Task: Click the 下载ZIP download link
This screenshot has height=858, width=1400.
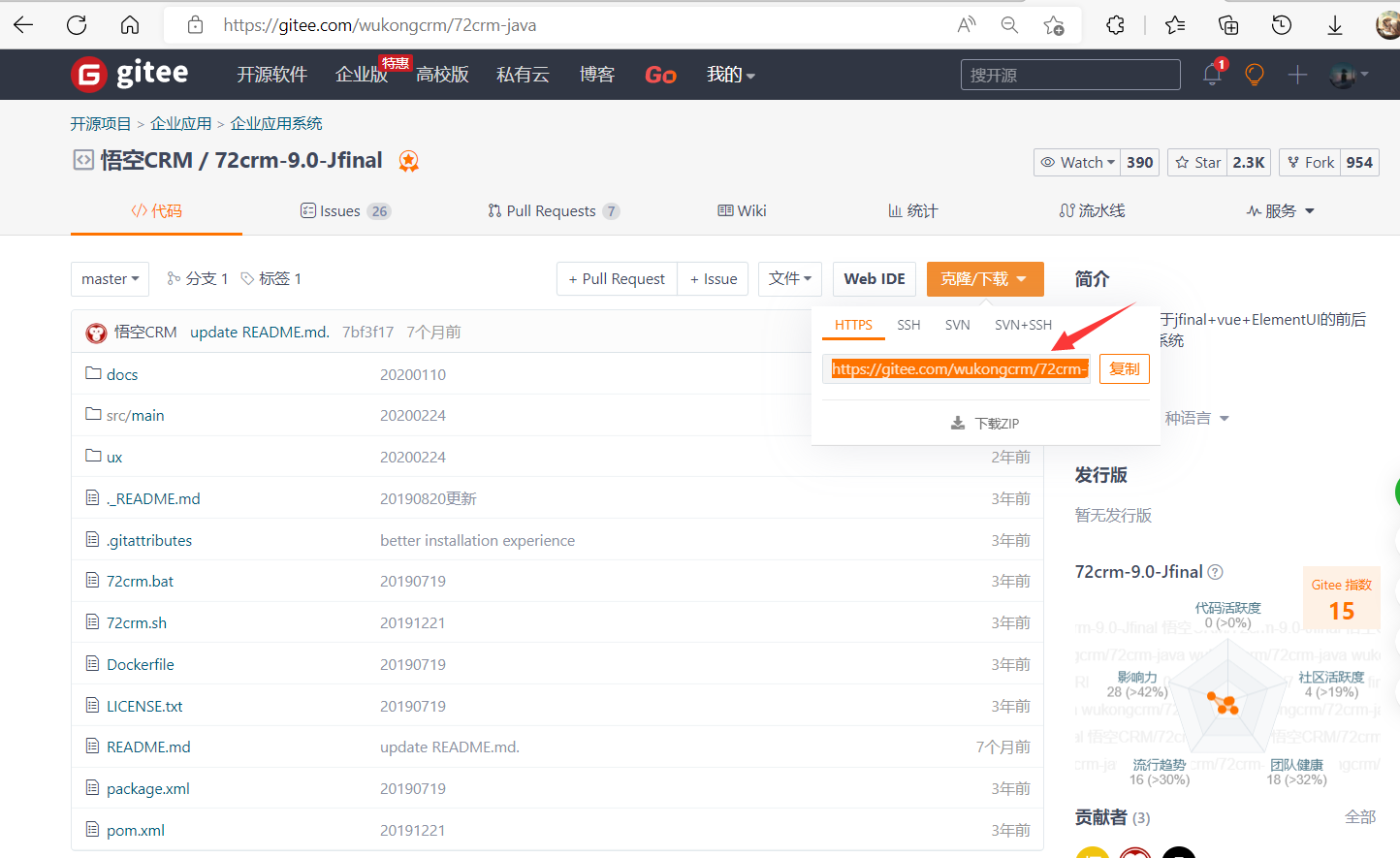Action: click(x=985, y=424)
